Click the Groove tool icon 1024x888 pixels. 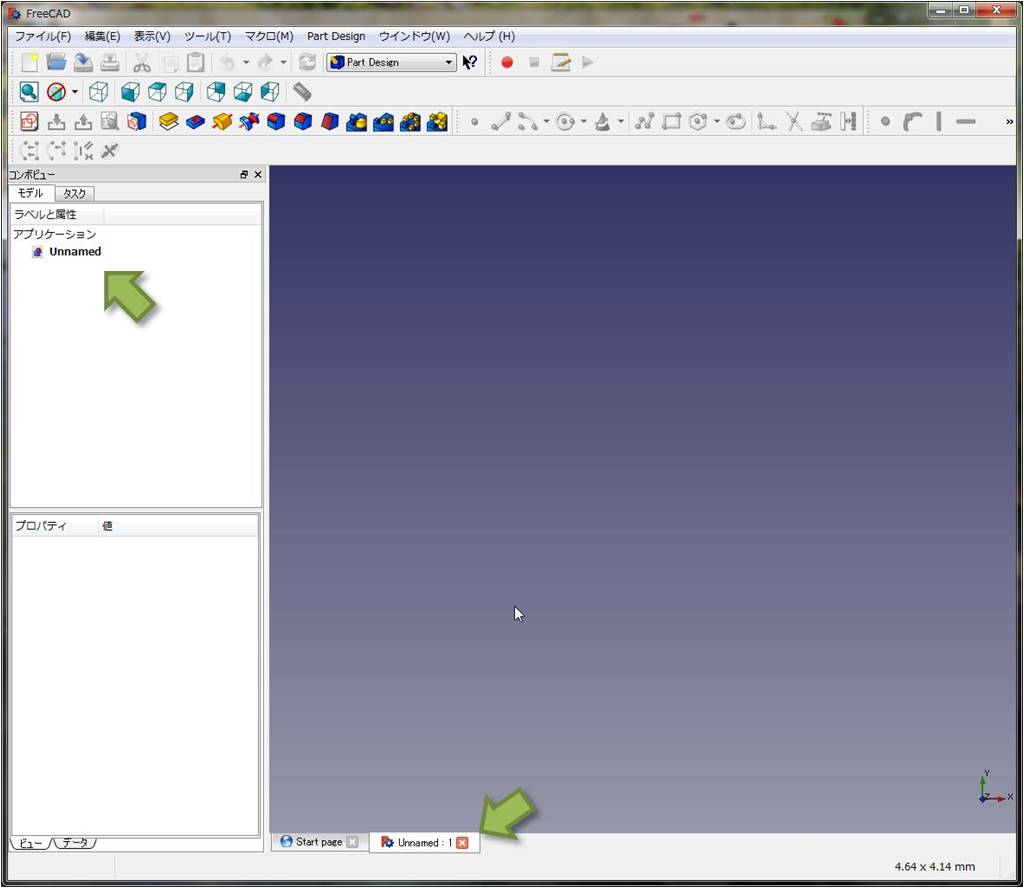point(249,121)
